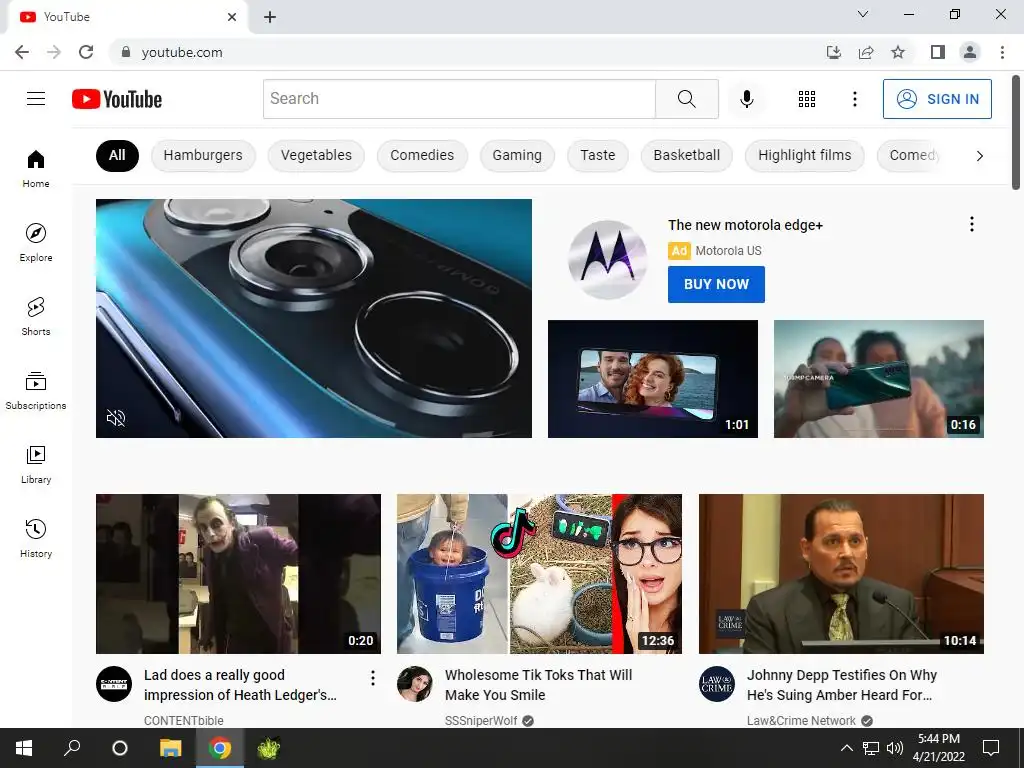
Task: Select the Taste chip
Action: pyautogui.click(x=598, y=155)
